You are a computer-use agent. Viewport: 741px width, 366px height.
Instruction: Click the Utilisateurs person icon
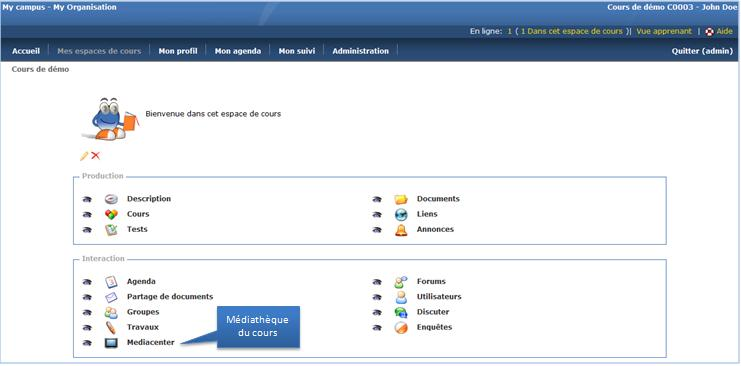click(x=401, y=297)
